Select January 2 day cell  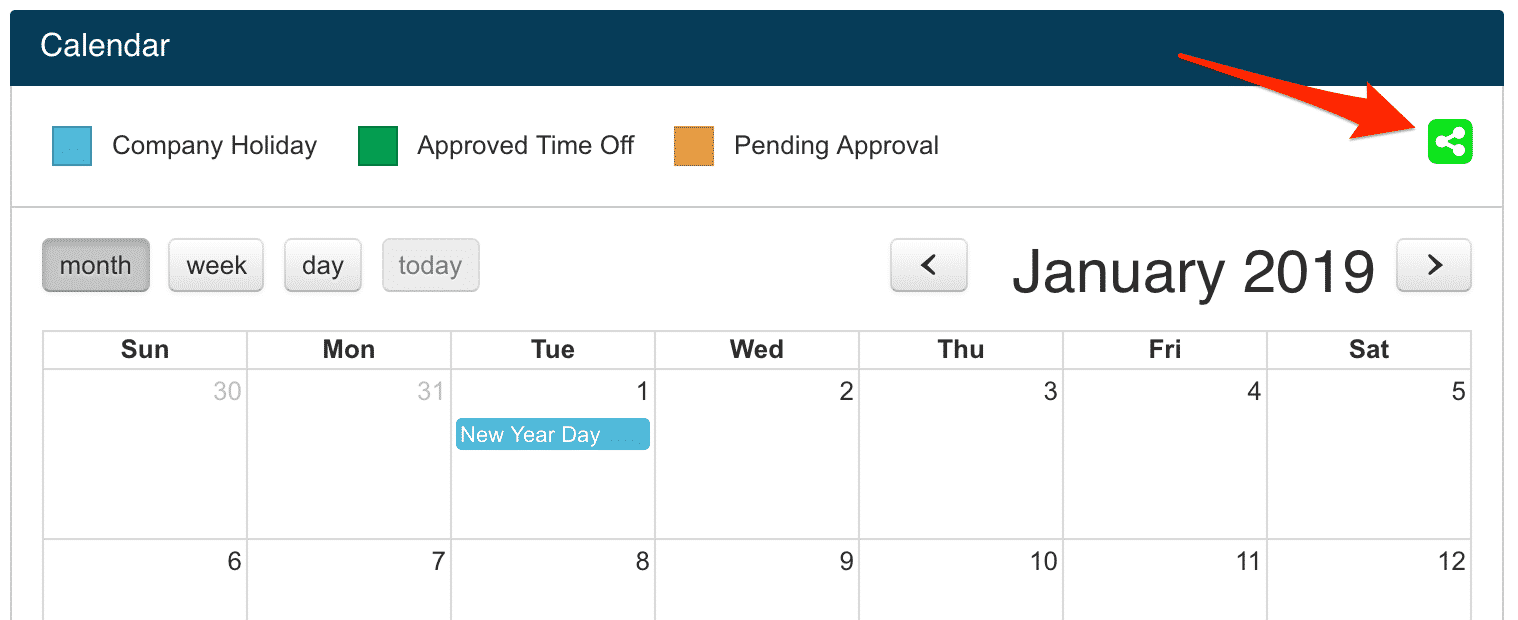coord(757,470)
